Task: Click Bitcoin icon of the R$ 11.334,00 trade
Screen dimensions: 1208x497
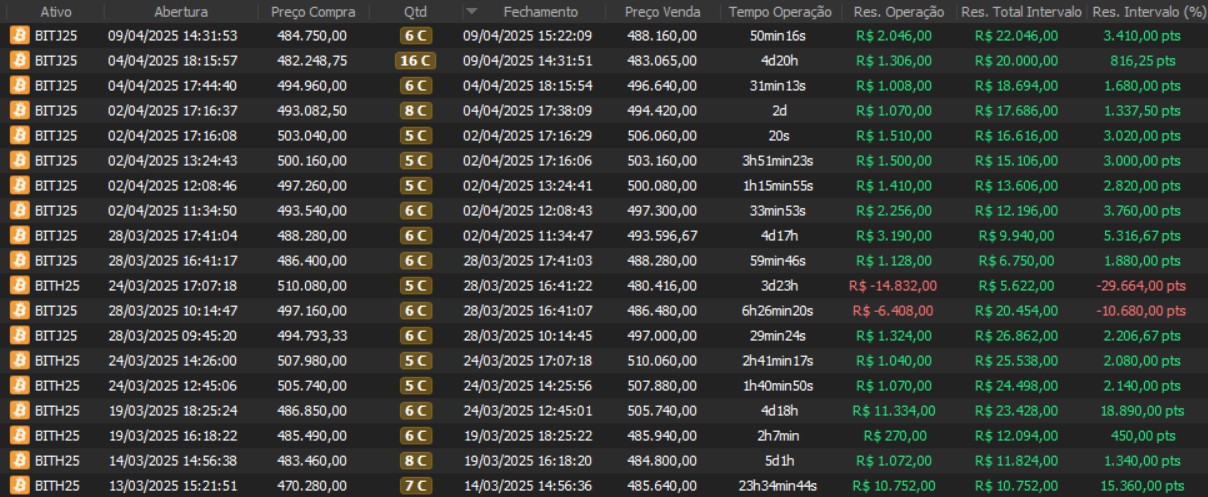Action: point(18,410)
